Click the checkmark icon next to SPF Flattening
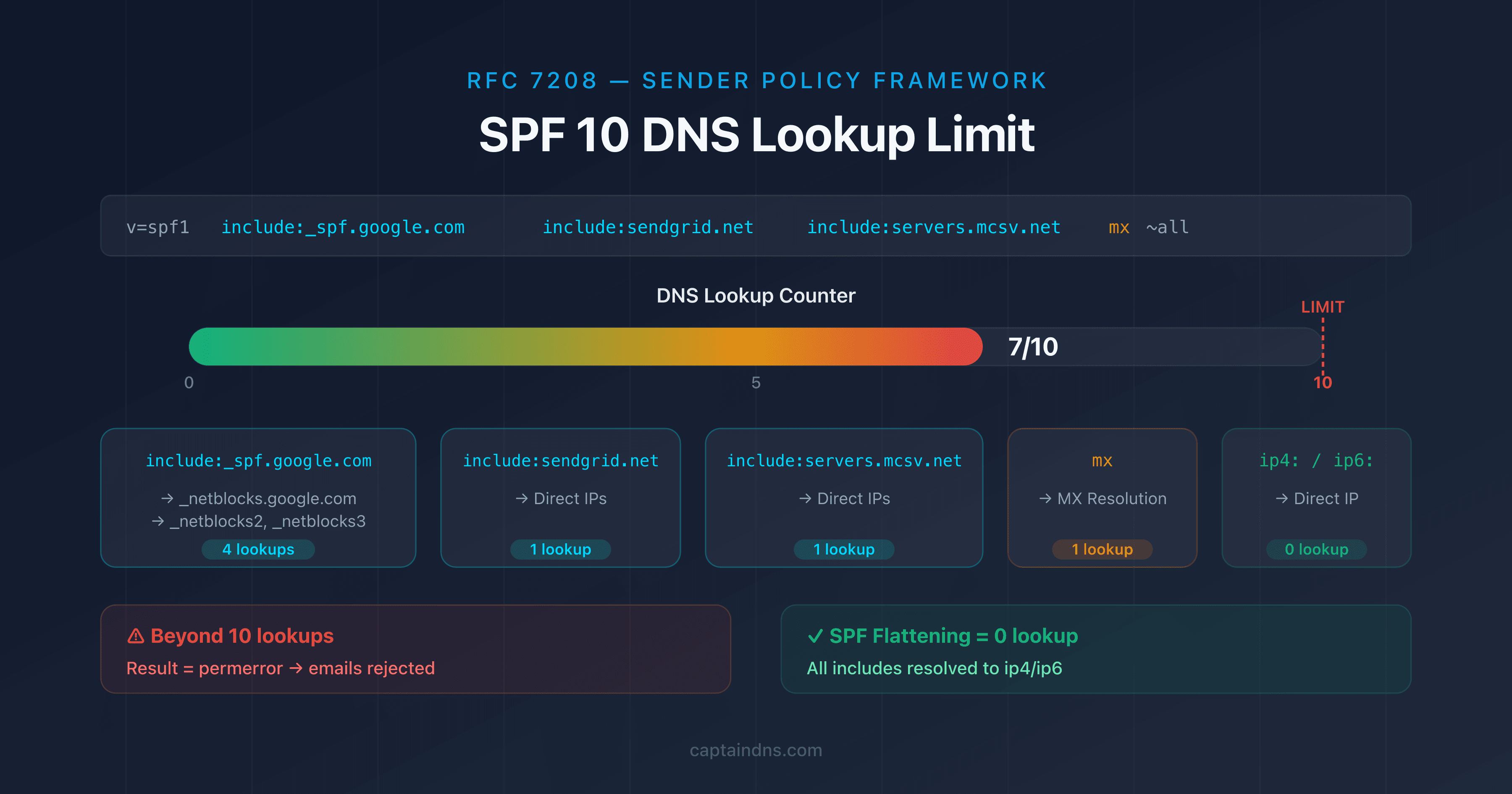The width and height of the screenshot is (1512, 794). point(816,636)
